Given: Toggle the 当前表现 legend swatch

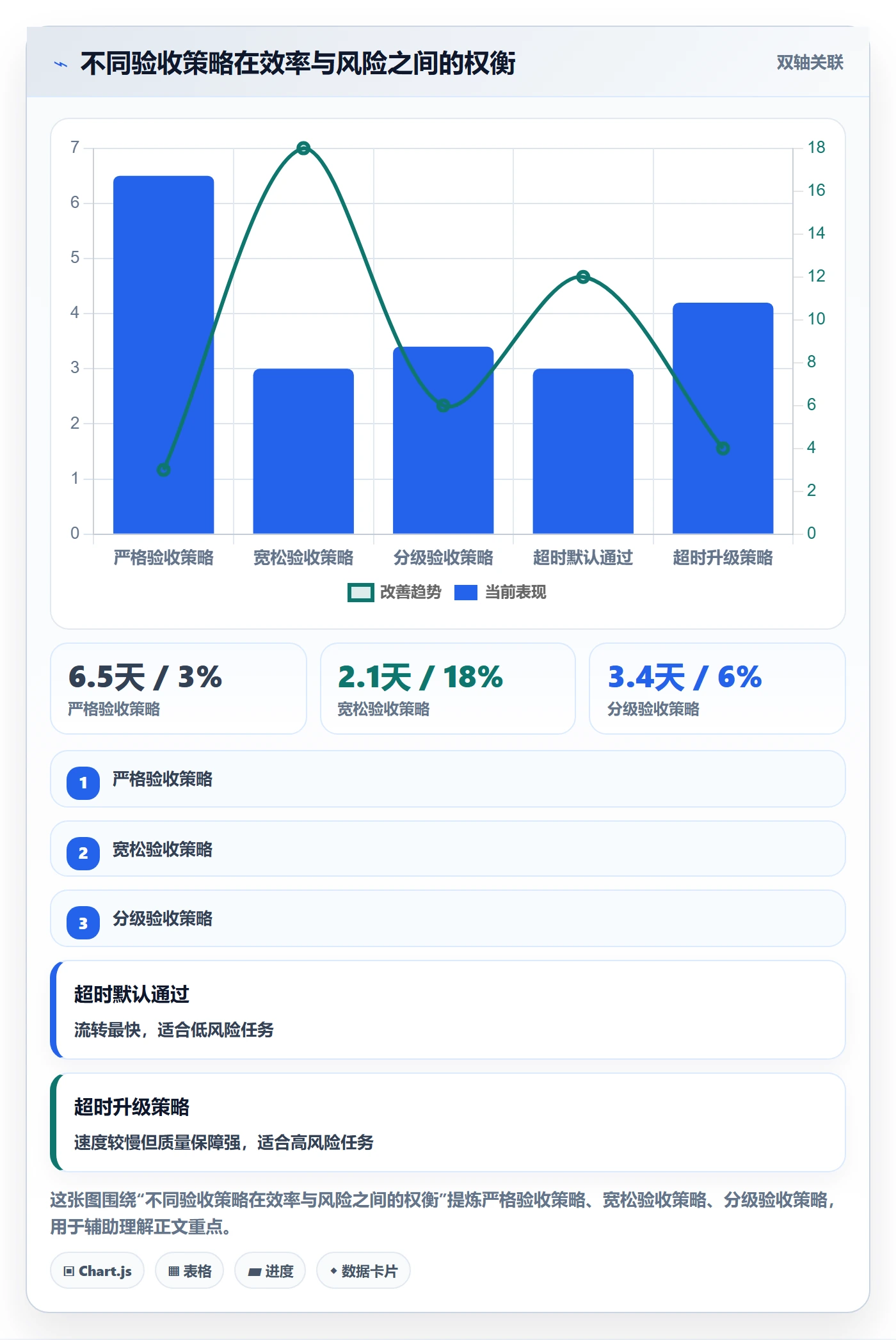Looking at the screenshot, I should [x=466, y=593].
